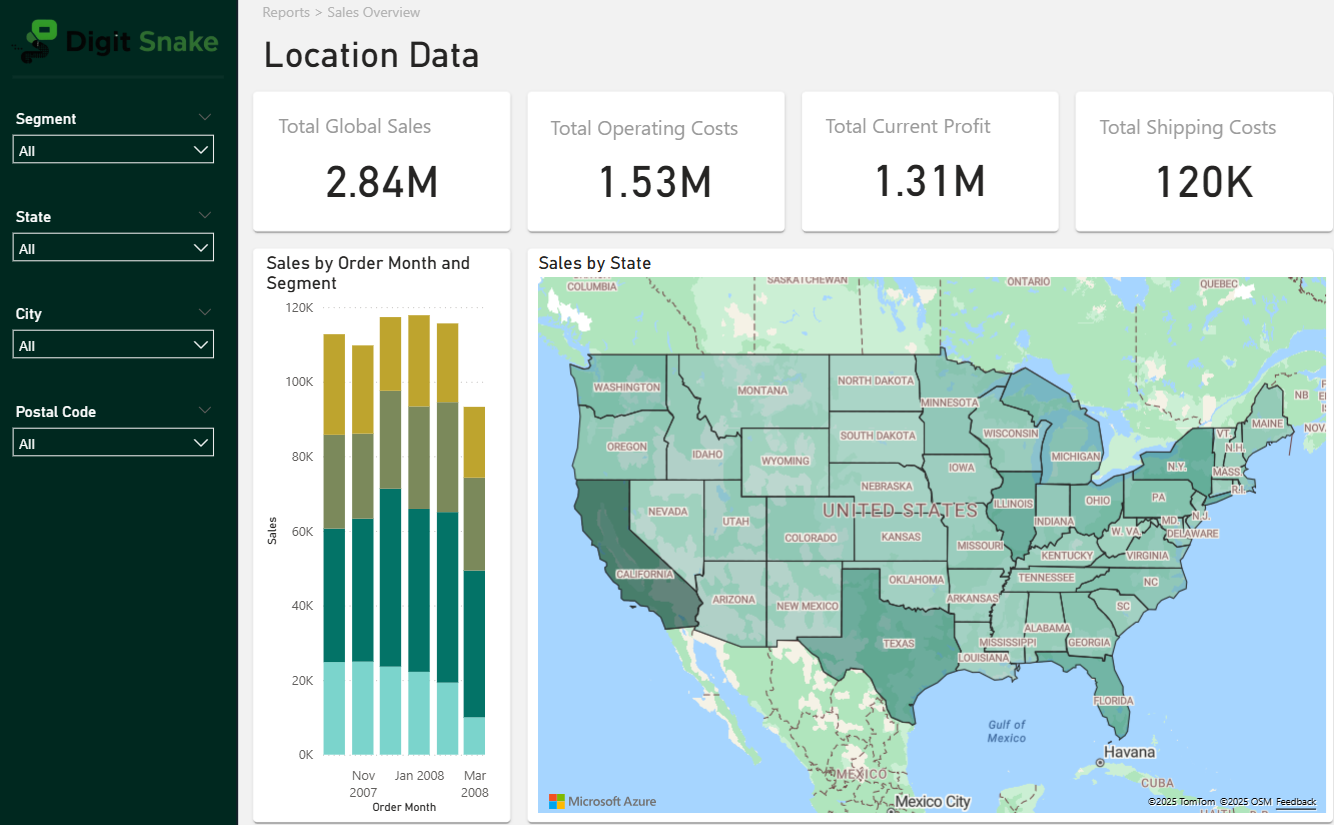1334x825 pixels.
Task: Click the Postal Code slicer header chevron
Action: [x=205, y=411]
